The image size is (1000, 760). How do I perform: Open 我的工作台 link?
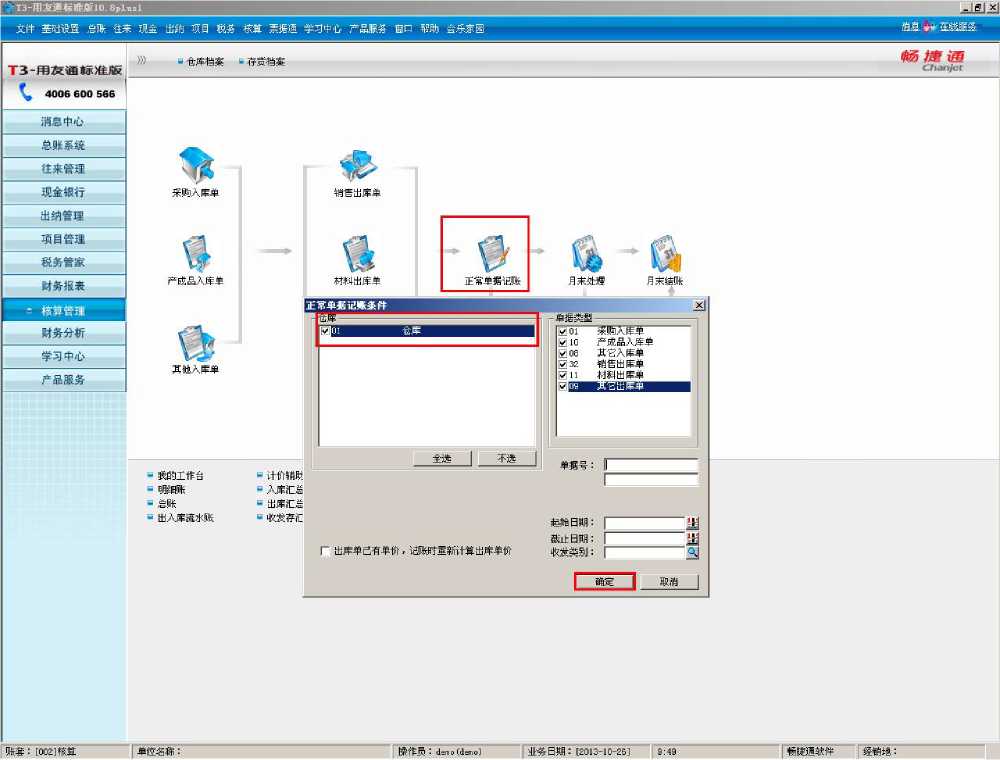pyautogui.click(x=180, y=476)
